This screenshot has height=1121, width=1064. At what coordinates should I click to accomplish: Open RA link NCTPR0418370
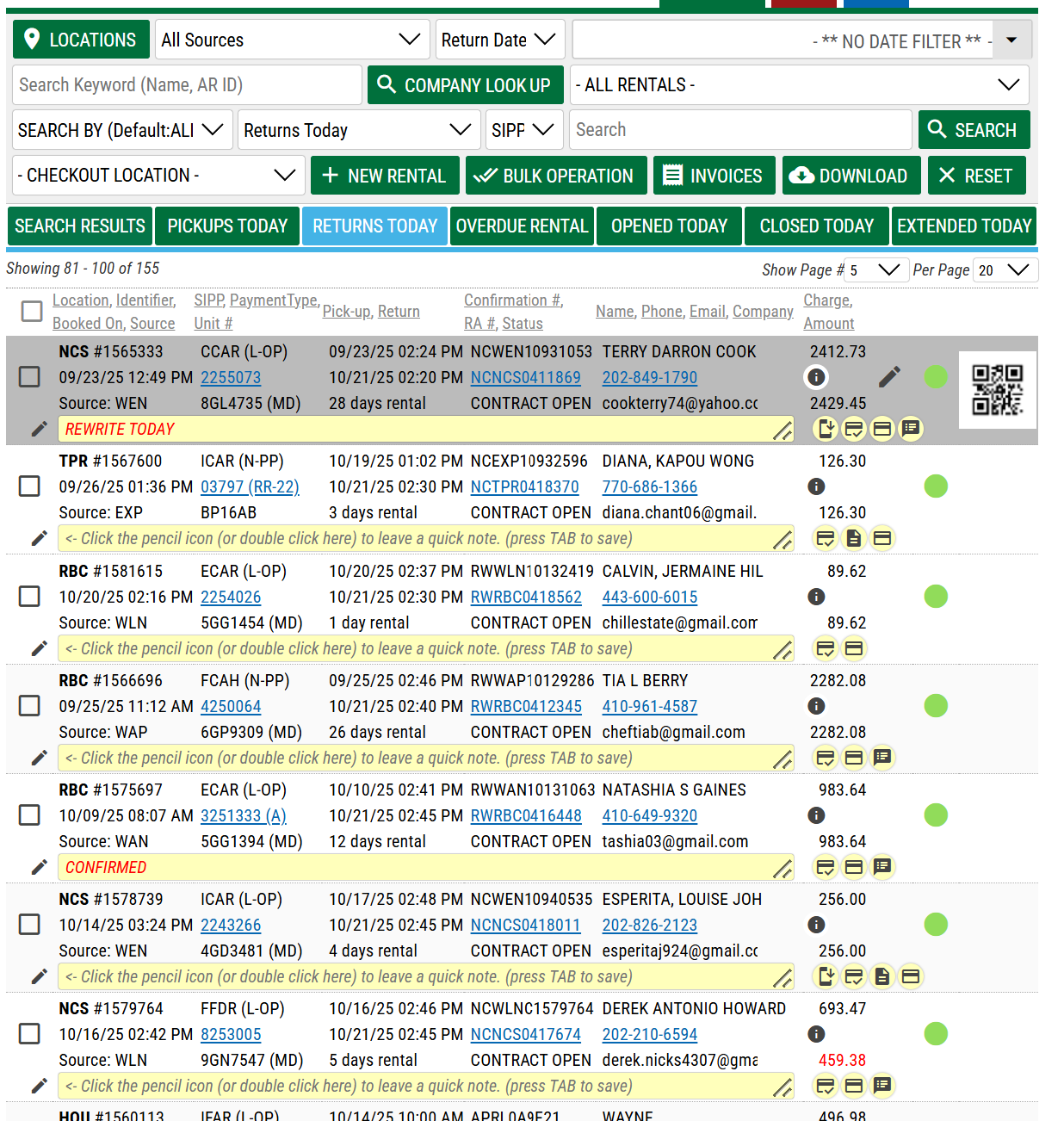pyautogui.click(x=524, y=487)
